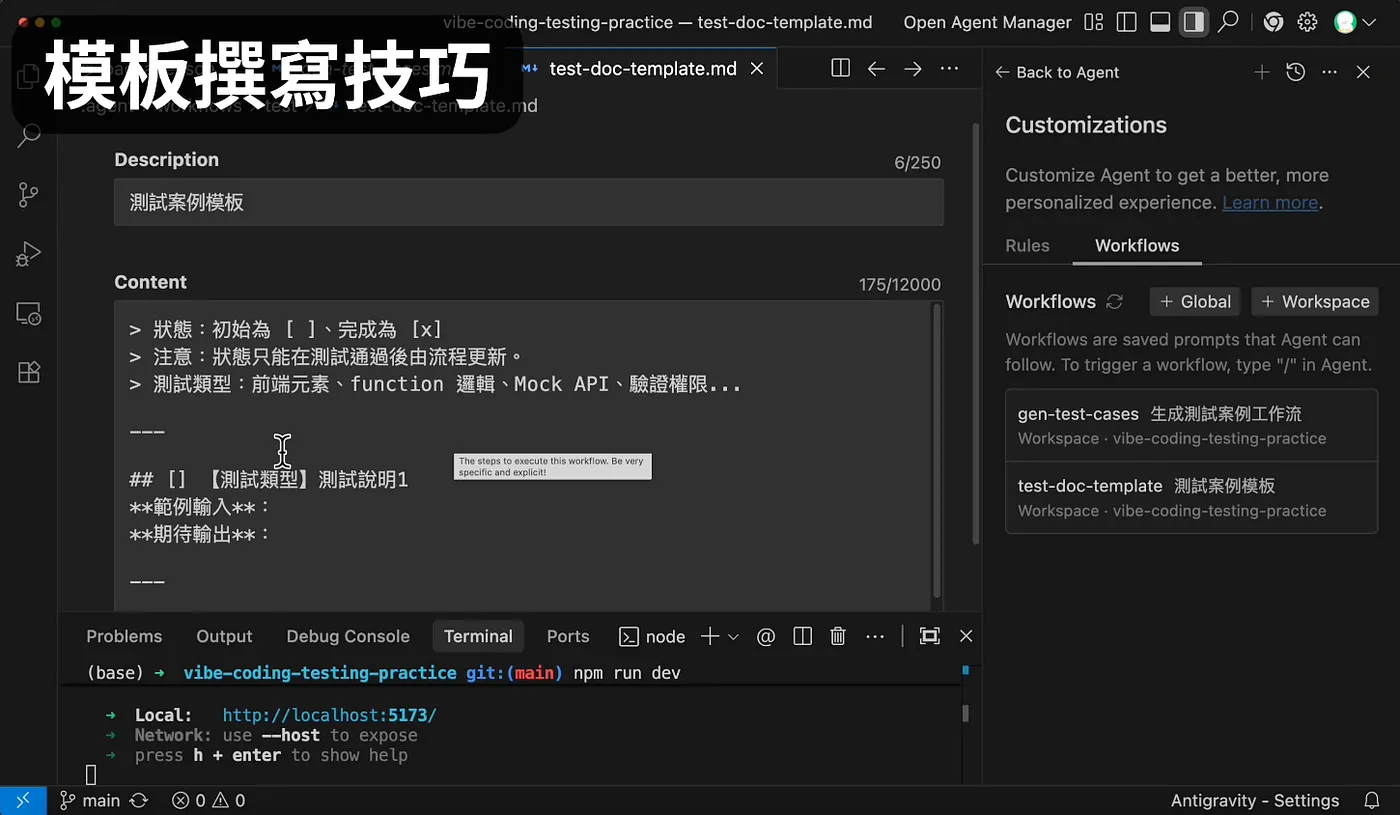Image resolution: width=1400 pixels, height=815 pixels.
Task: Click the Chrome browser icon in title bar
Action: pyautogui.click(x=1273, y=22)
